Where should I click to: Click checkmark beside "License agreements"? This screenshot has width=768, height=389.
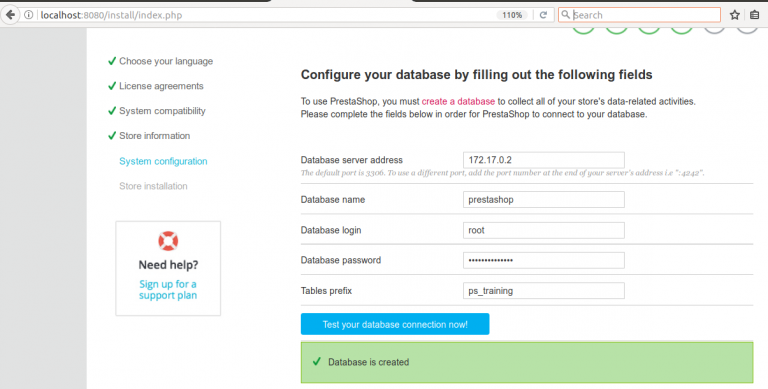(x=112, y=86)
